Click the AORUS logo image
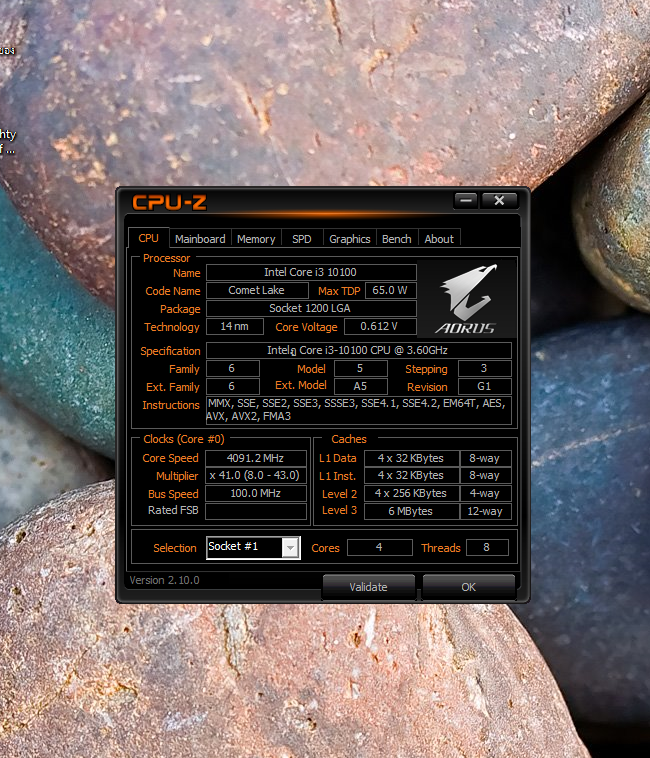This screenshot has width=650, height=758. coord(466,299)
